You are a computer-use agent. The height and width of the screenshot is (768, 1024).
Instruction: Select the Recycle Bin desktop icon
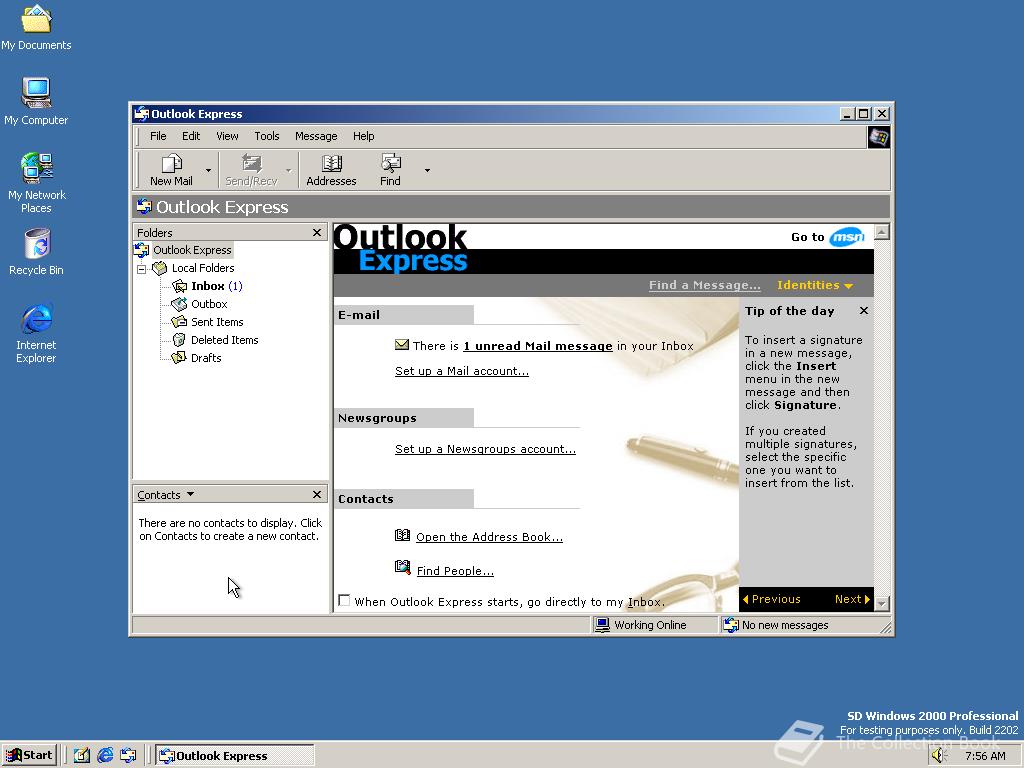[37, 244]
